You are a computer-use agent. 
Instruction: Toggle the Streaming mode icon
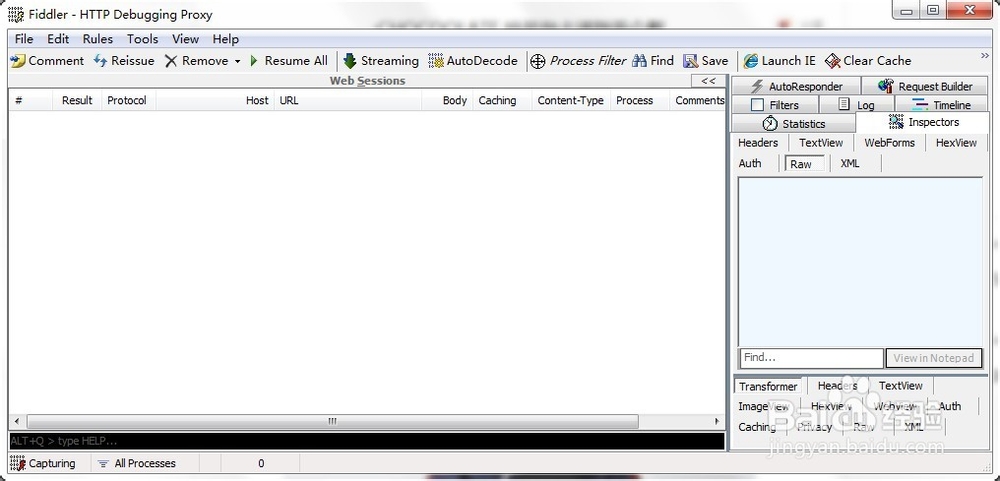pos(349,61)
